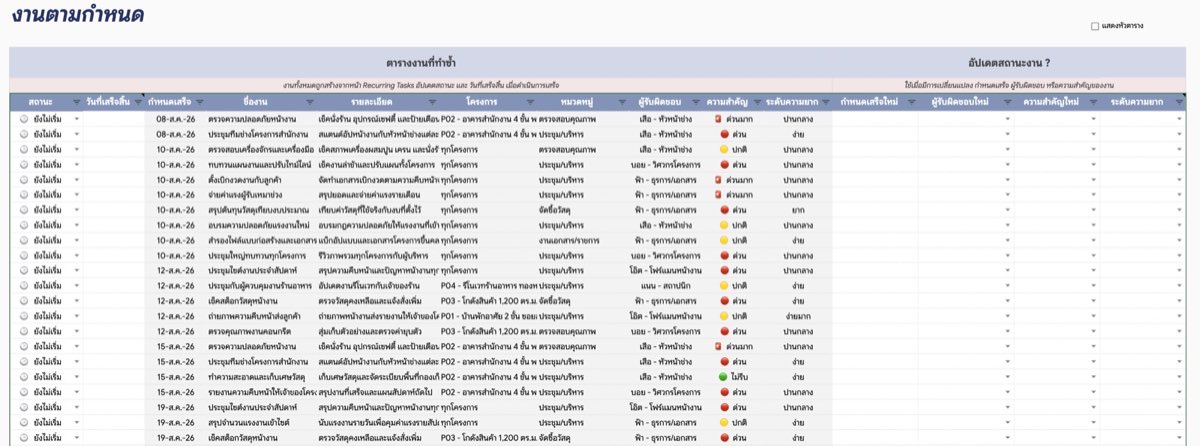Open filter icon on ความสำคัญ column header

[x=755, y=103]
